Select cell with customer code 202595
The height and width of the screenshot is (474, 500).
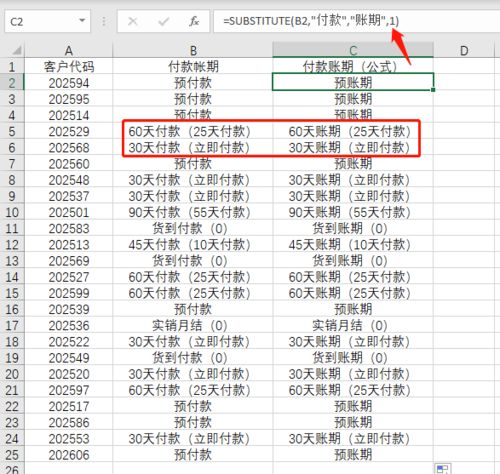(x=69, y=99)
